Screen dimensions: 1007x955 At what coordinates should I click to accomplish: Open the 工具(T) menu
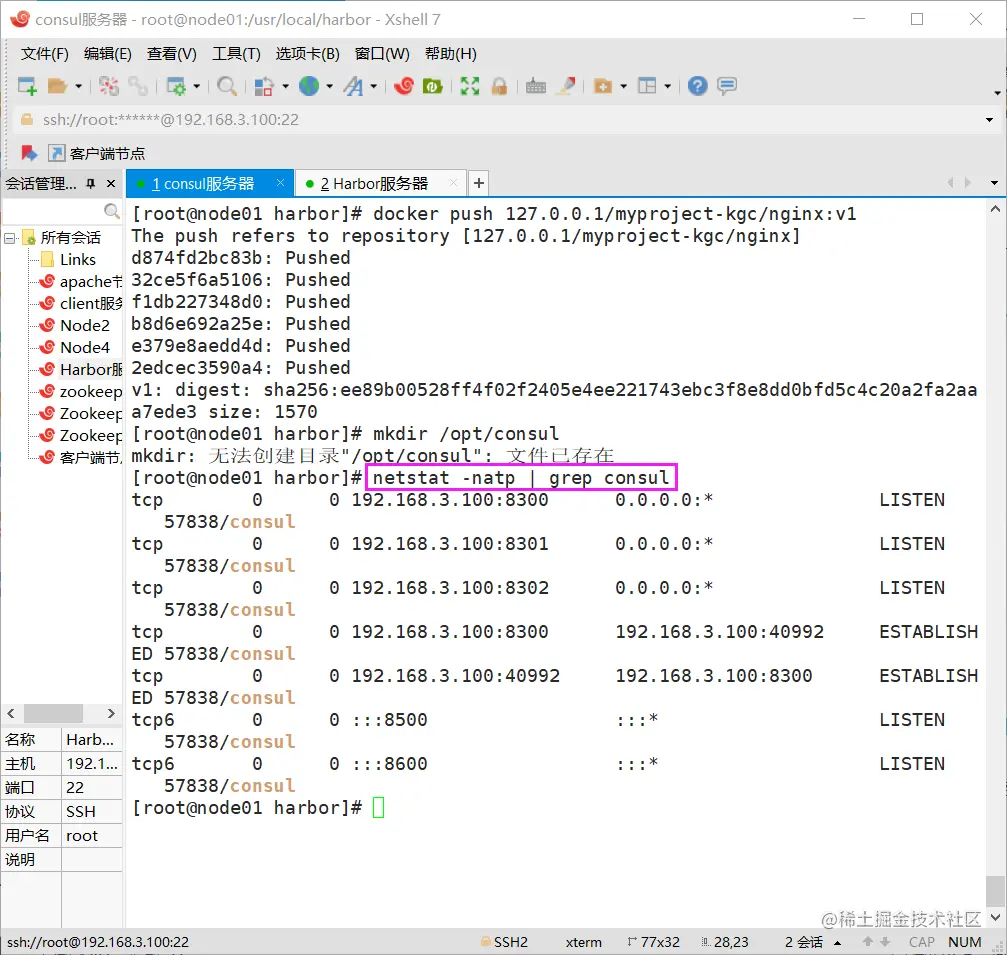pyautogui.click(x=236, y=53)
